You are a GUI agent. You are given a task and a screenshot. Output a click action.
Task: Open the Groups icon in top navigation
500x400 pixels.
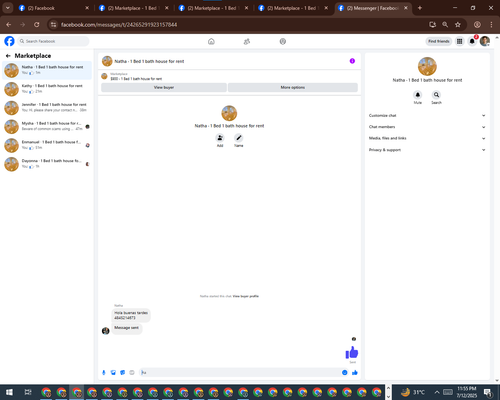point(283,41)
